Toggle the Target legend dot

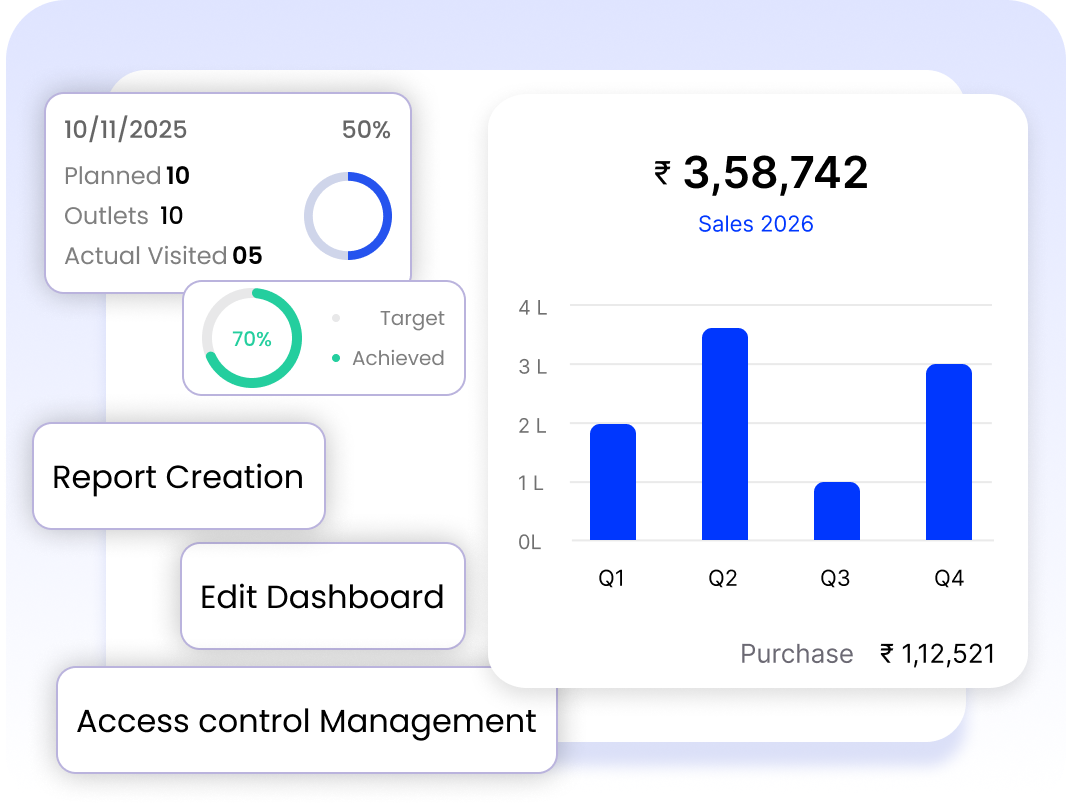point(336,318)
